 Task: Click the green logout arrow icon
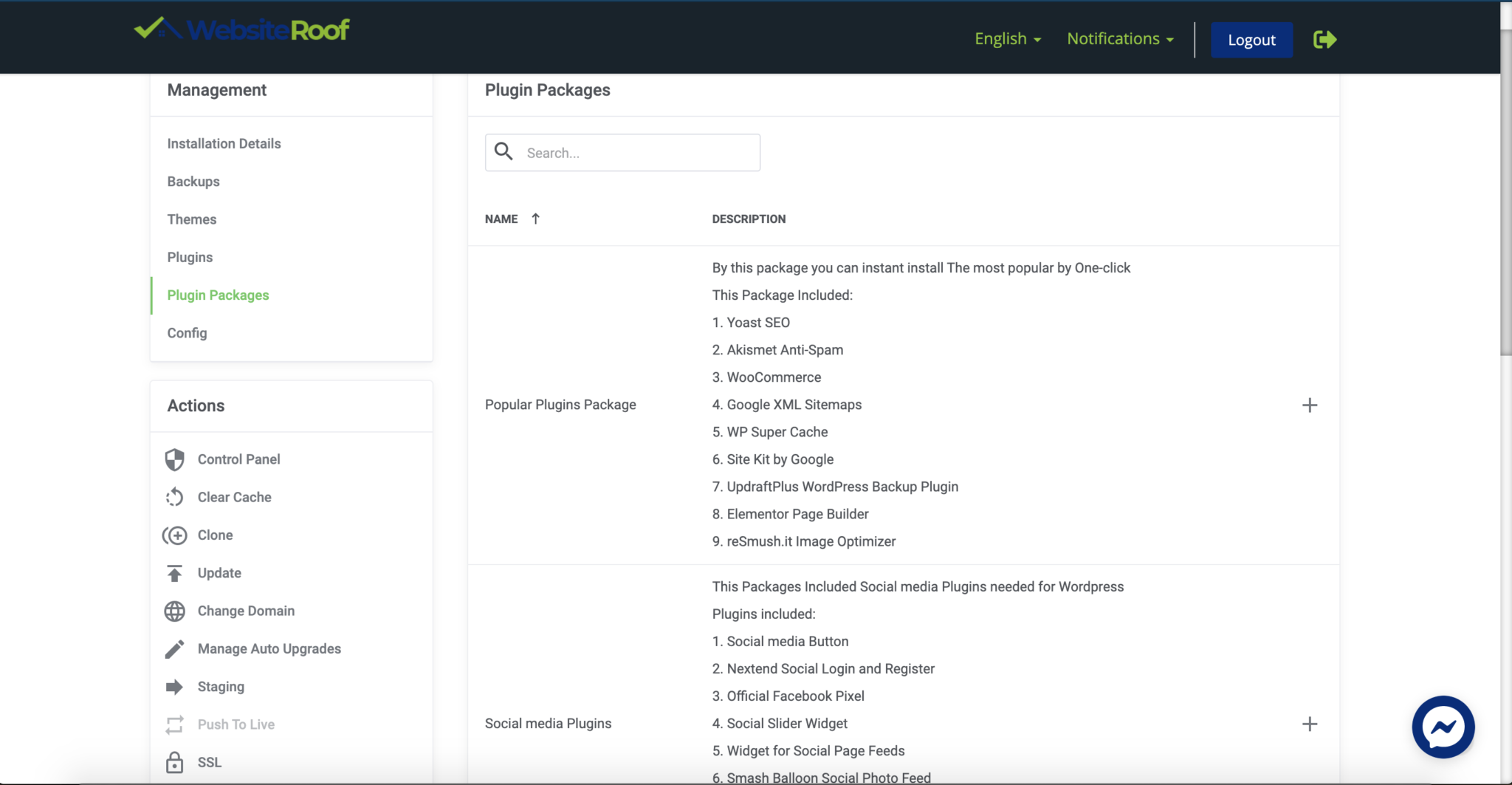click(1324, 39)
